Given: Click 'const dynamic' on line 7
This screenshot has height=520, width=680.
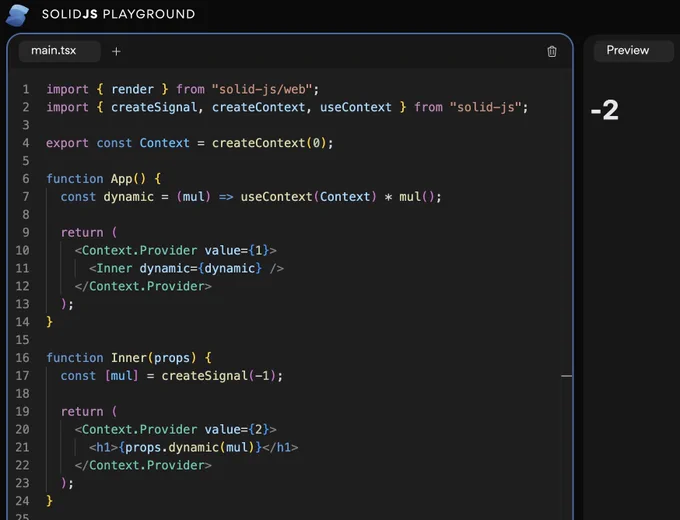Looking at the screenshot, I should 107,197.
